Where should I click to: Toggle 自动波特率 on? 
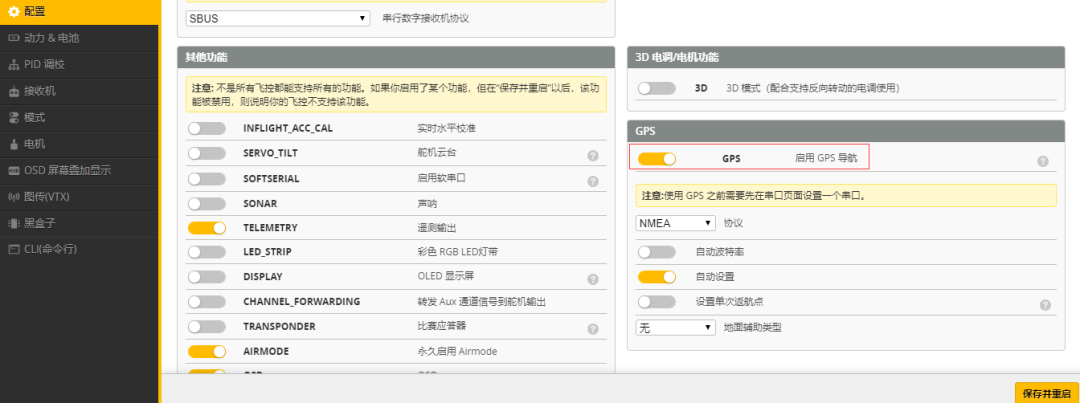pos(656,251)
